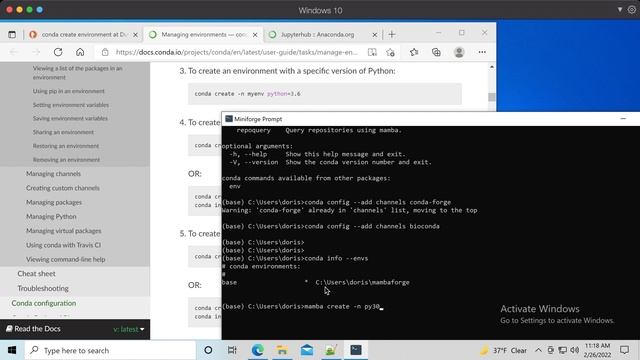The image size is (640, 360).
Task: Open Cortana circle on the taskbar
Action: 208,350
